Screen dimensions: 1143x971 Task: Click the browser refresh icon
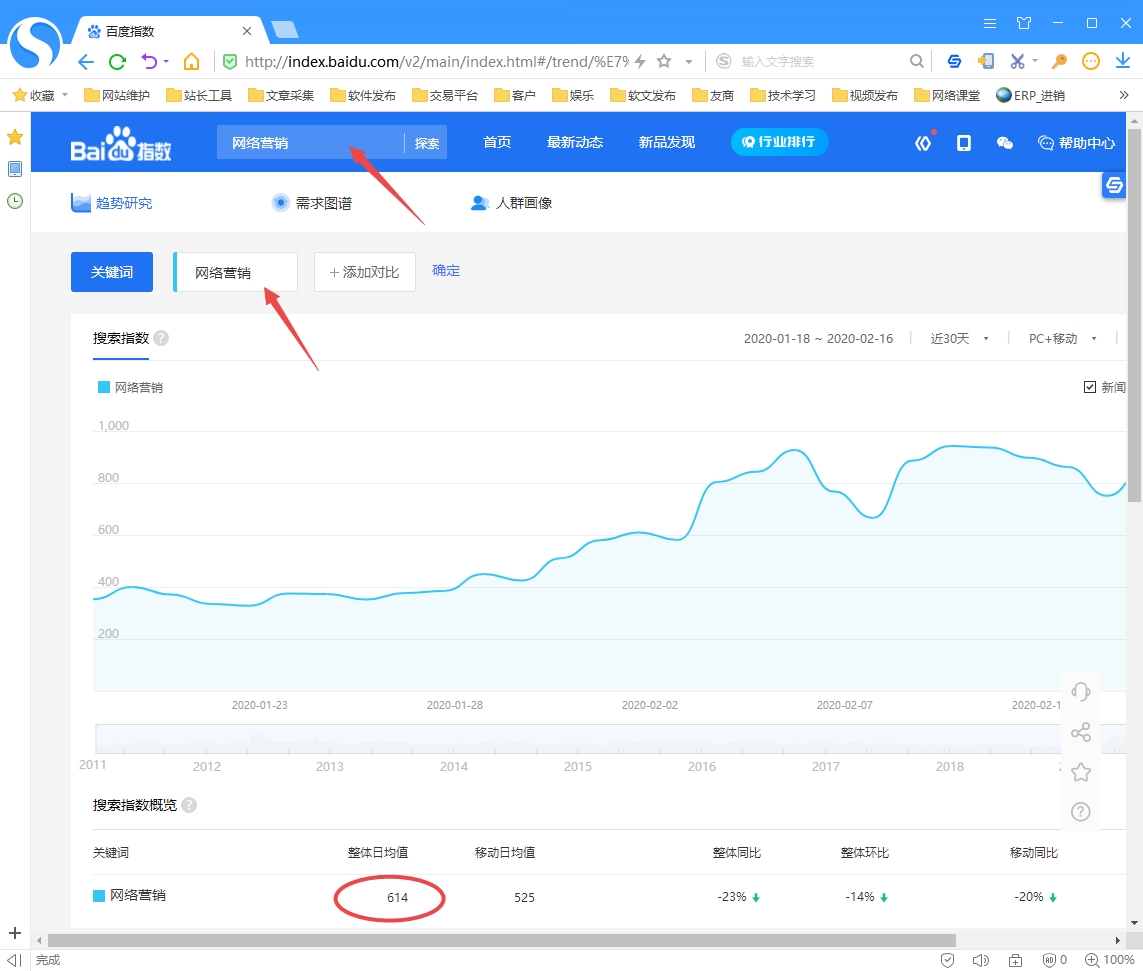117,62
